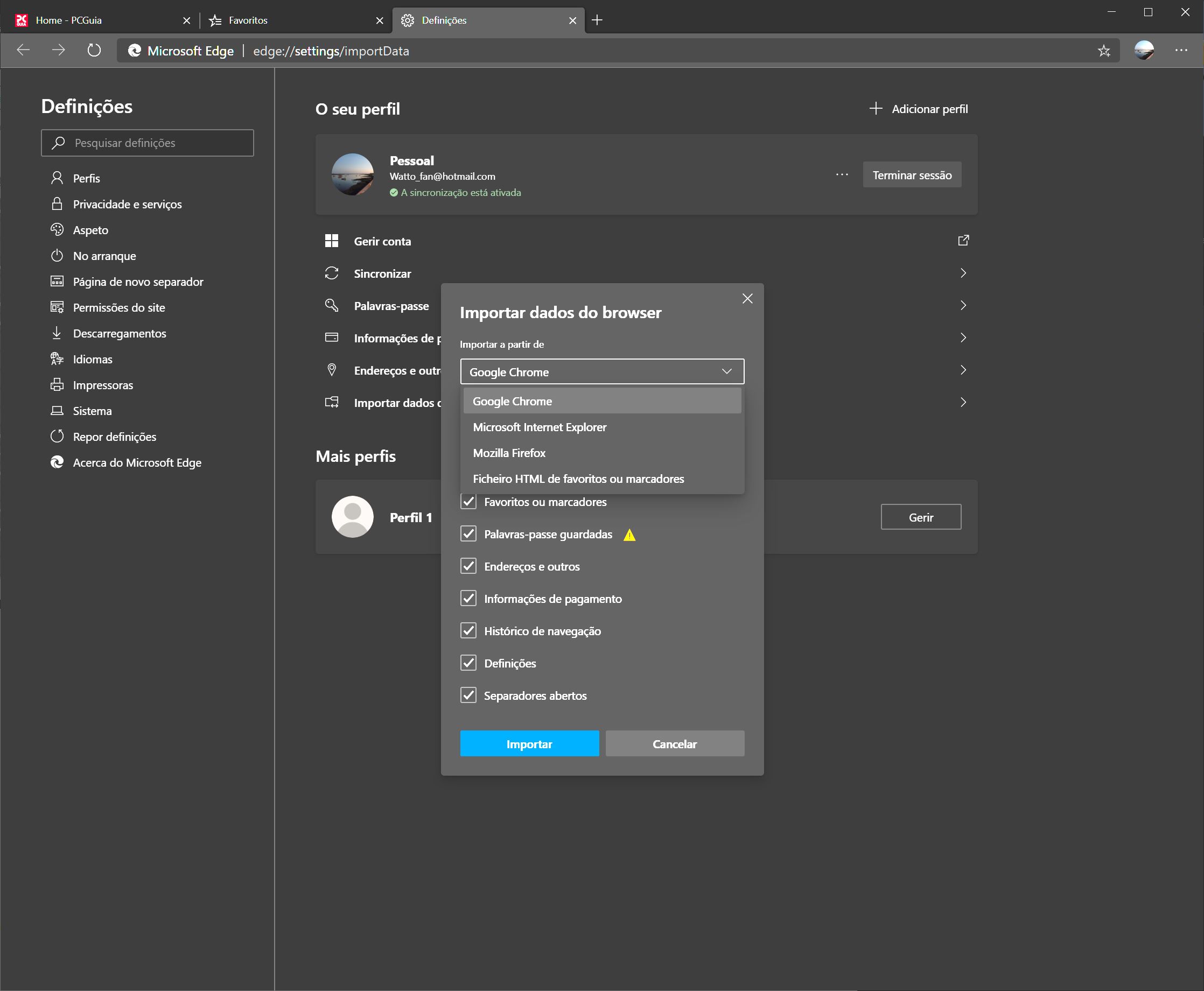Click Adicionar perfil link

pyautogui.click(x=919, y=108)
